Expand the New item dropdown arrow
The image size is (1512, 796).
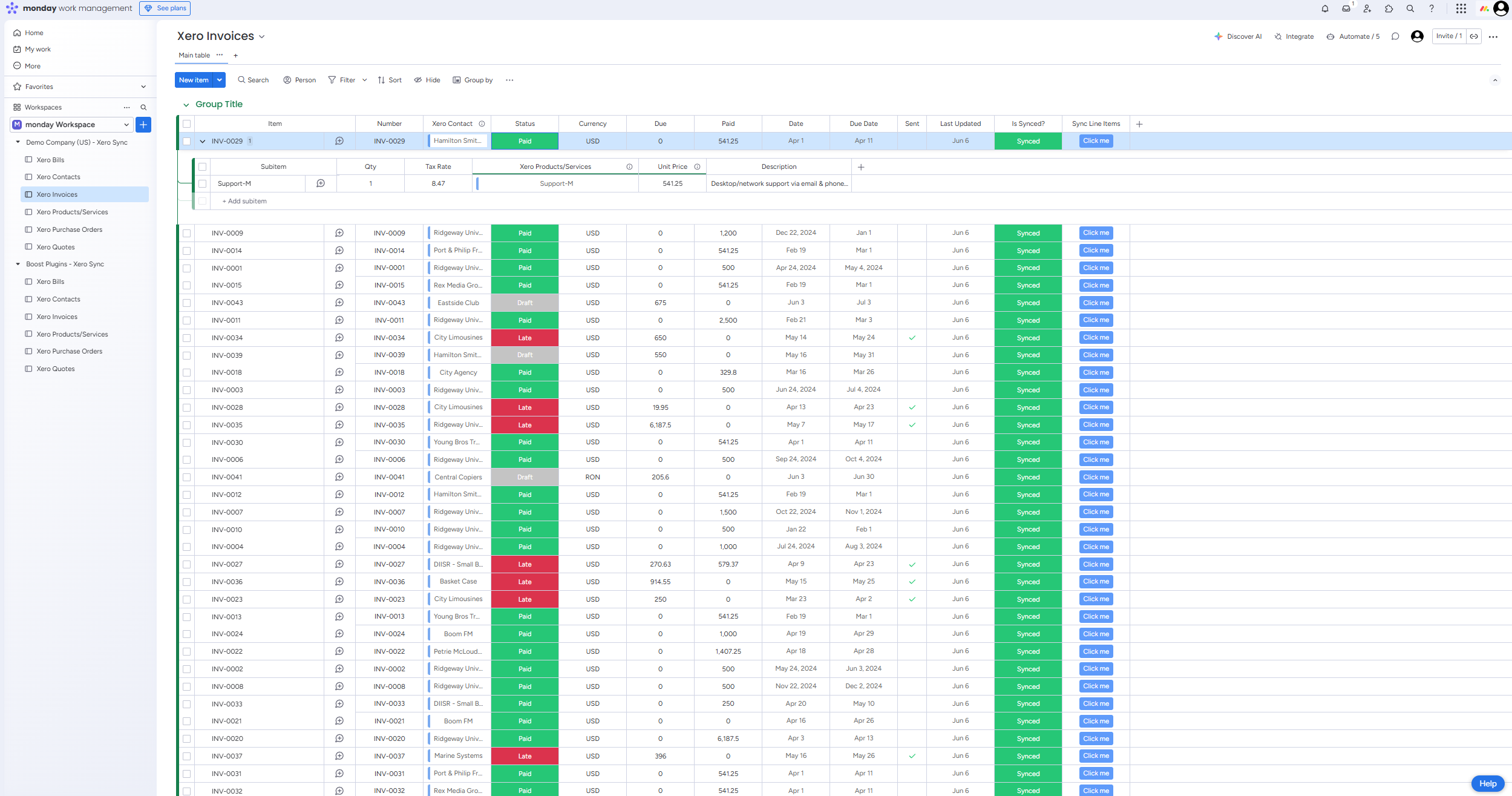(220, 79)
